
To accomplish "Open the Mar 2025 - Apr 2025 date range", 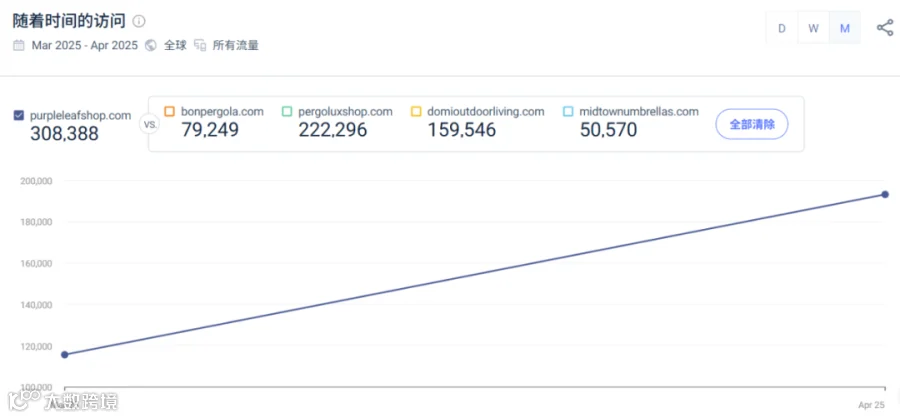I will pos(85,45).
